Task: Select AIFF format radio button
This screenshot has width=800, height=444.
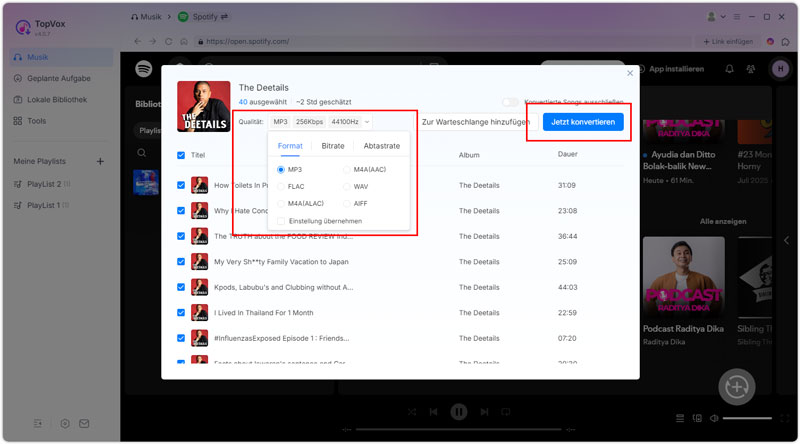Action: 346,204
